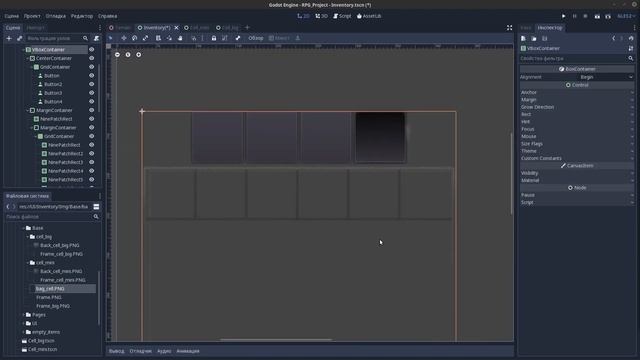640x360 pixels.
Task: Open the Анимация bottom panel
Action: (188, 351)
